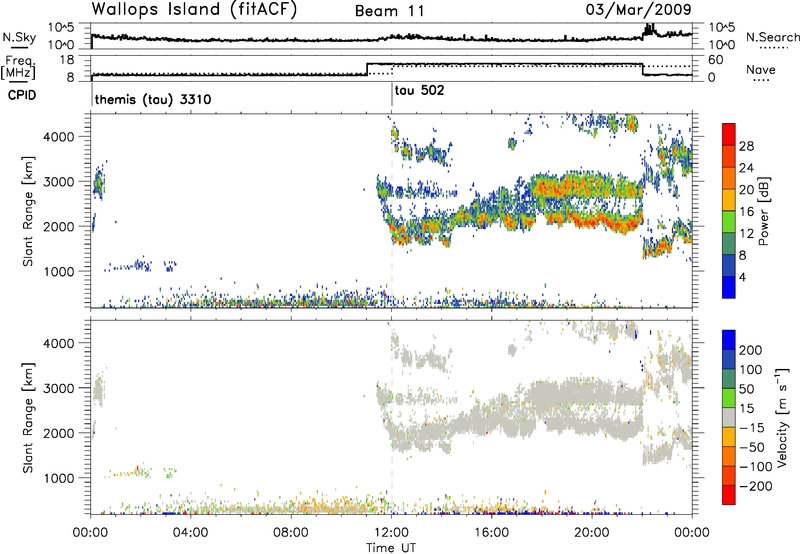Screen dimensions: 800x554
Task: Click the gray segment of Velocity color bar
Action: click(729, 417)
